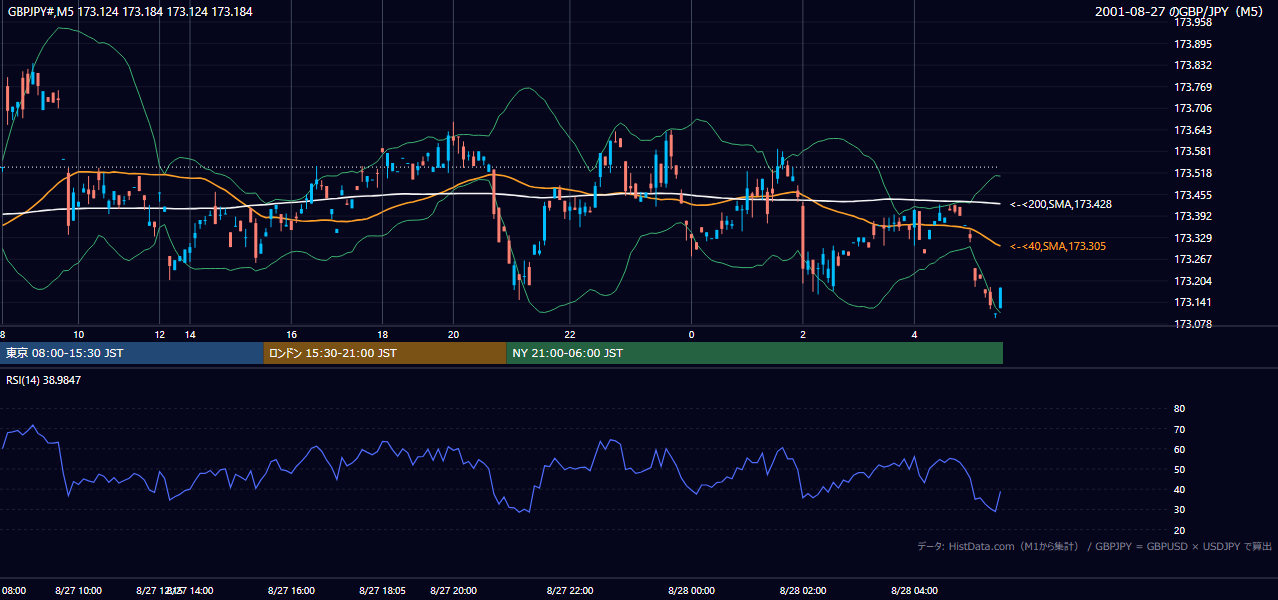1278x600 pixels.
Task: Click the 8/28 04:00 bottom time label
Action: (915, 591)
